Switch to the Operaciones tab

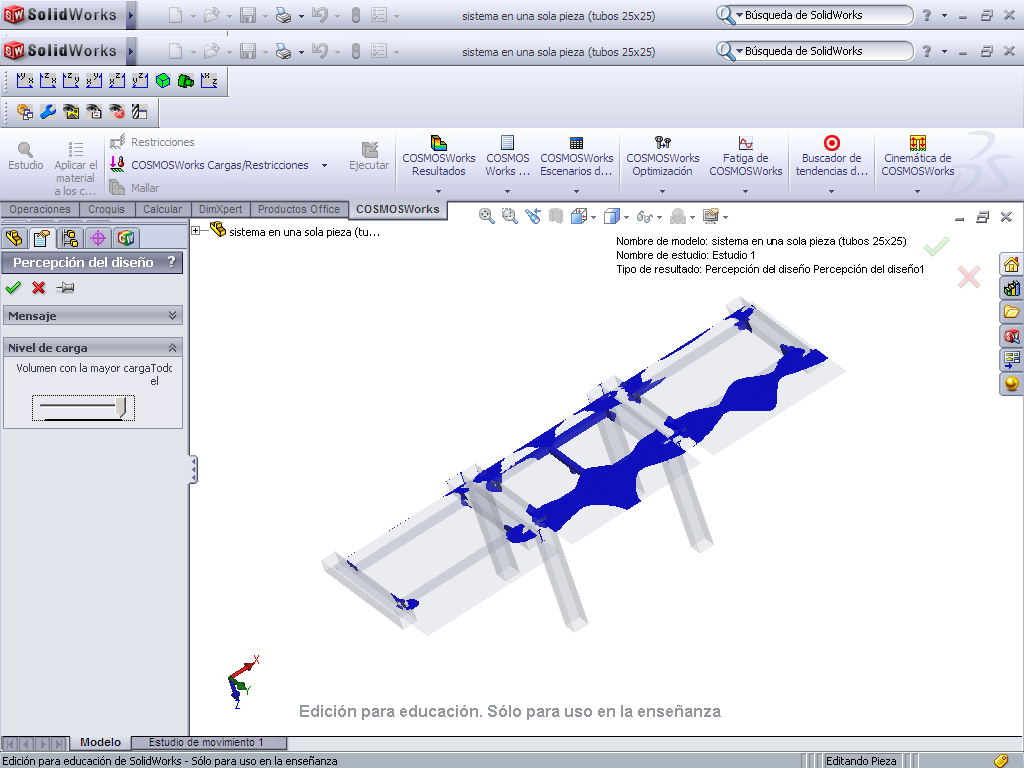point(39,209)
